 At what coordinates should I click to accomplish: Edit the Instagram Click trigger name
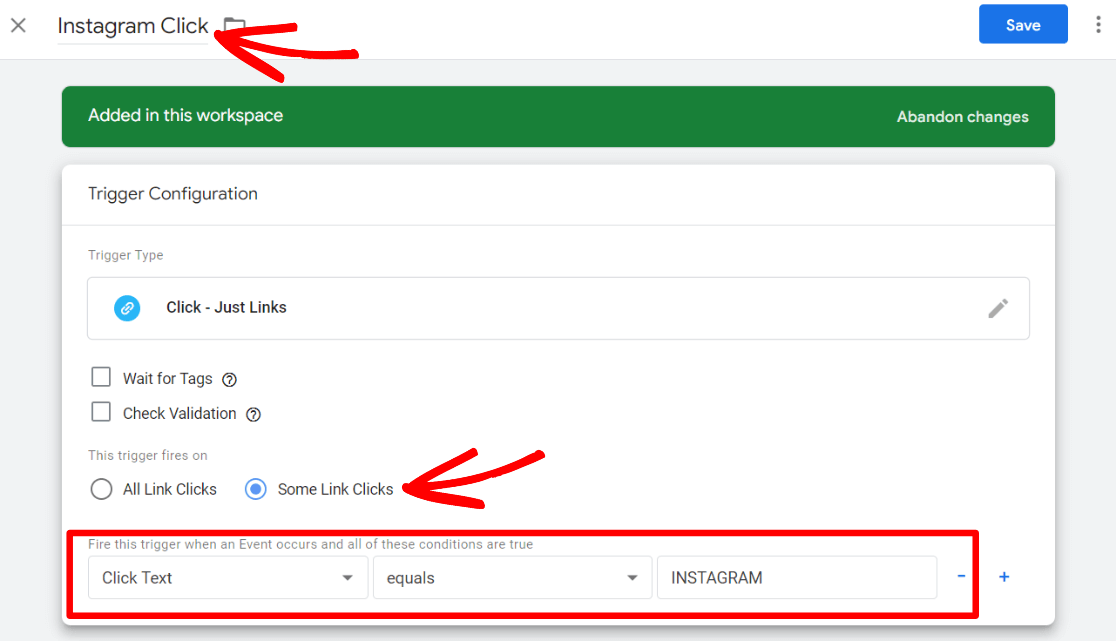click(x=132, y=26)
